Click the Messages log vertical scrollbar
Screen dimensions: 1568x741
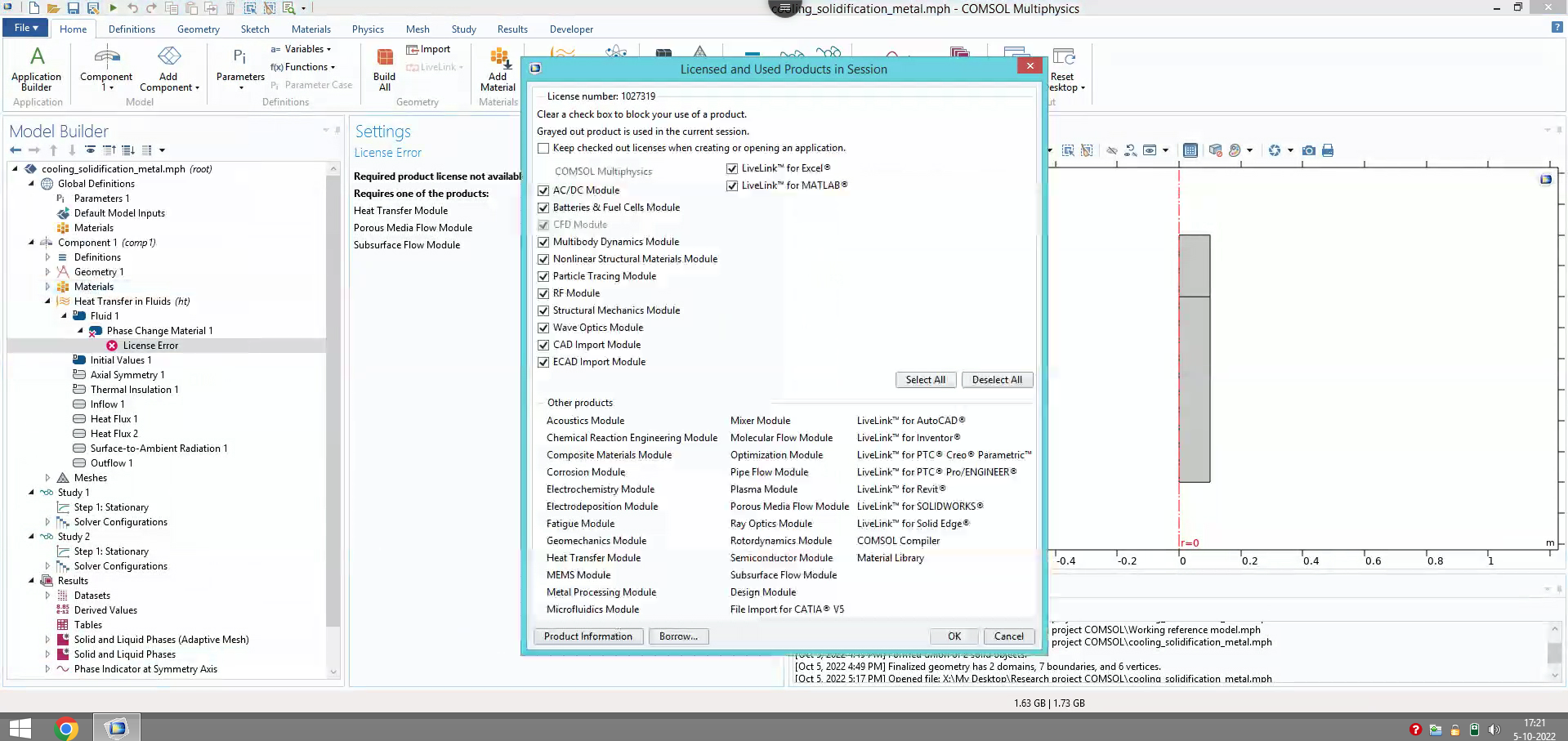(1555, 653)
